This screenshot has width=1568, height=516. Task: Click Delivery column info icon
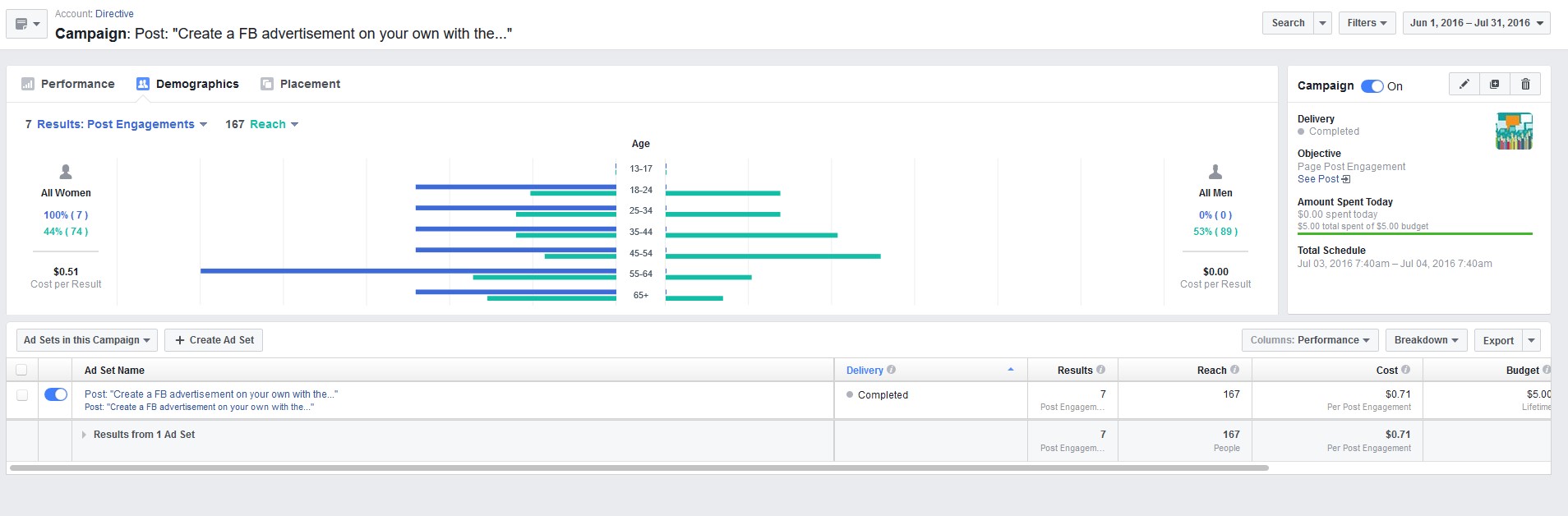[x=892, y=370]
